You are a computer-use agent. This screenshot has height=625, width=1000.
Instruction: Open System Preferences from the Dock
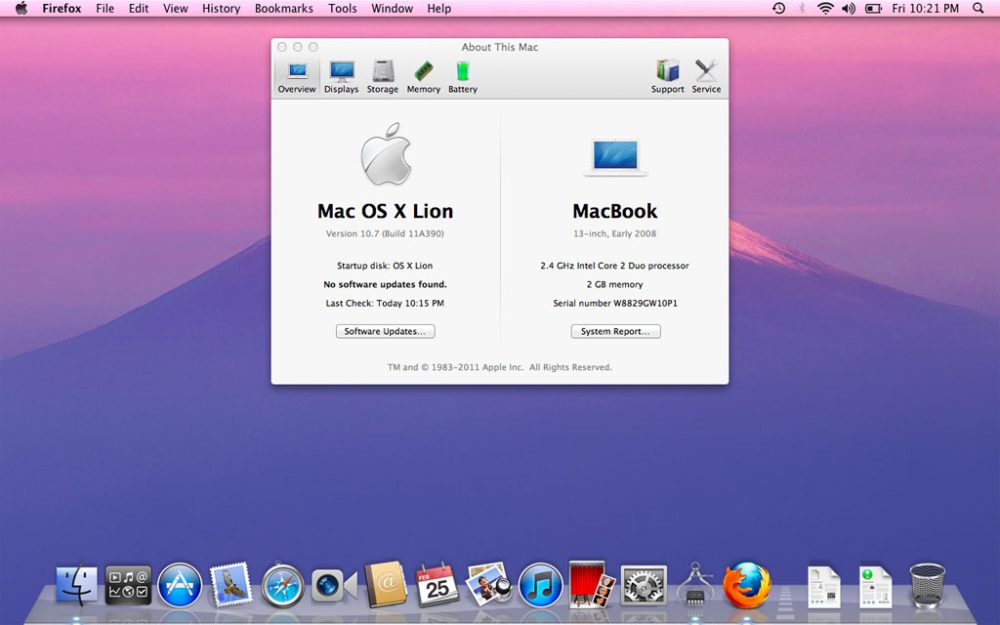(x=644, y=585)
